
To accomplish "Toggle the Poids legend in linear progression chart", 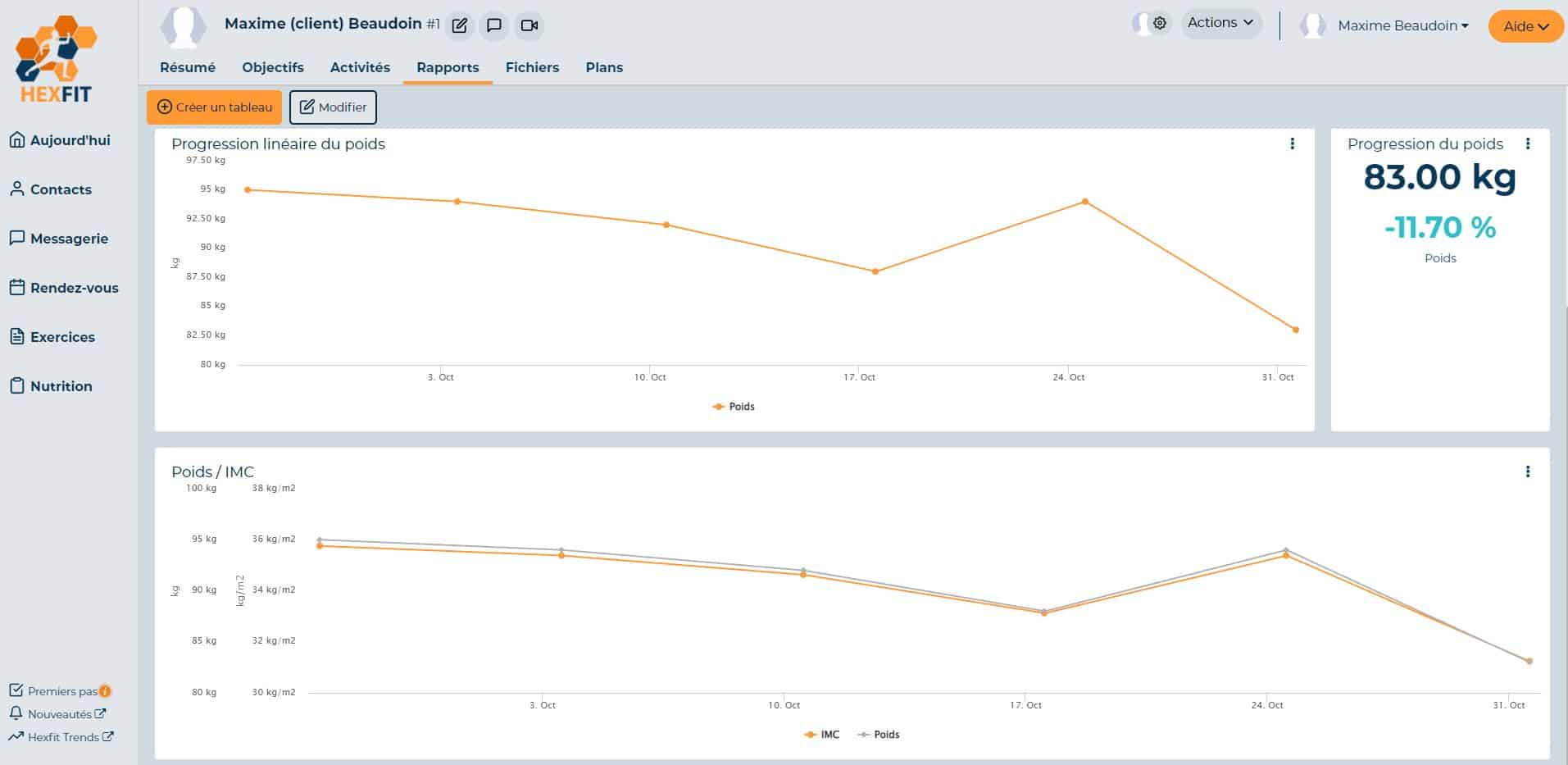I will [734, 407].
